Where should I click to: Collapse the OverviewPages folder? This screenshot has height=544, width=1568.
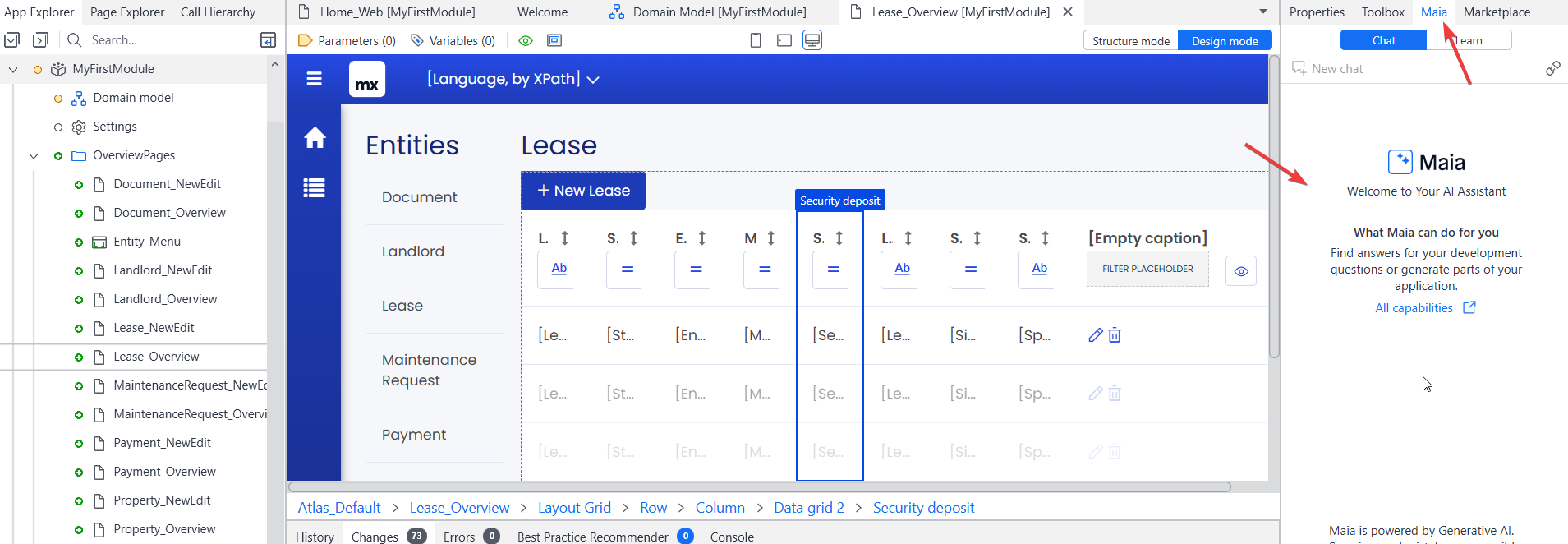[x=34, y=155]
